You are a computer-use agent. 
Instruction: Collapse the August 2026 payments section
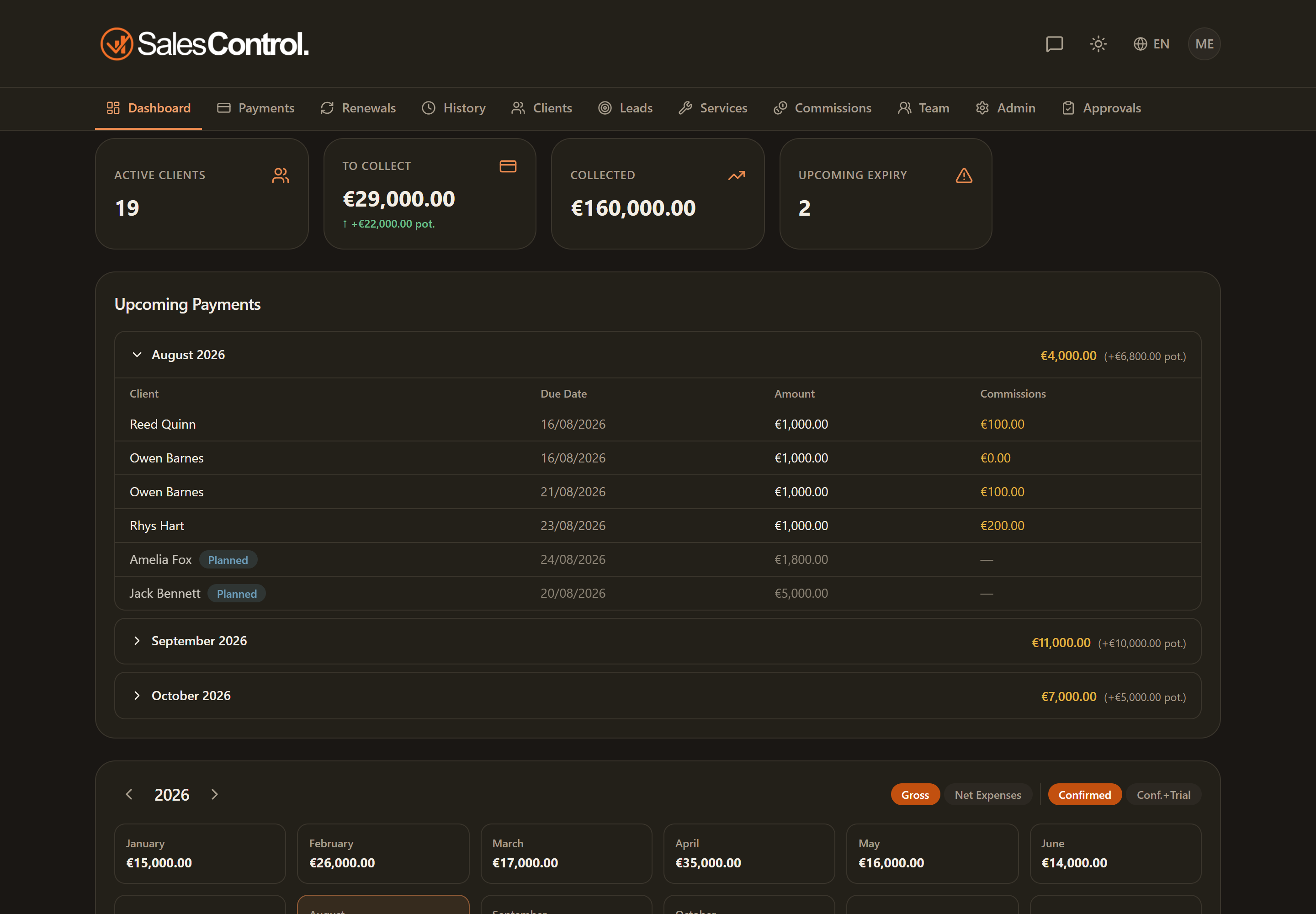tap(658, 355)
